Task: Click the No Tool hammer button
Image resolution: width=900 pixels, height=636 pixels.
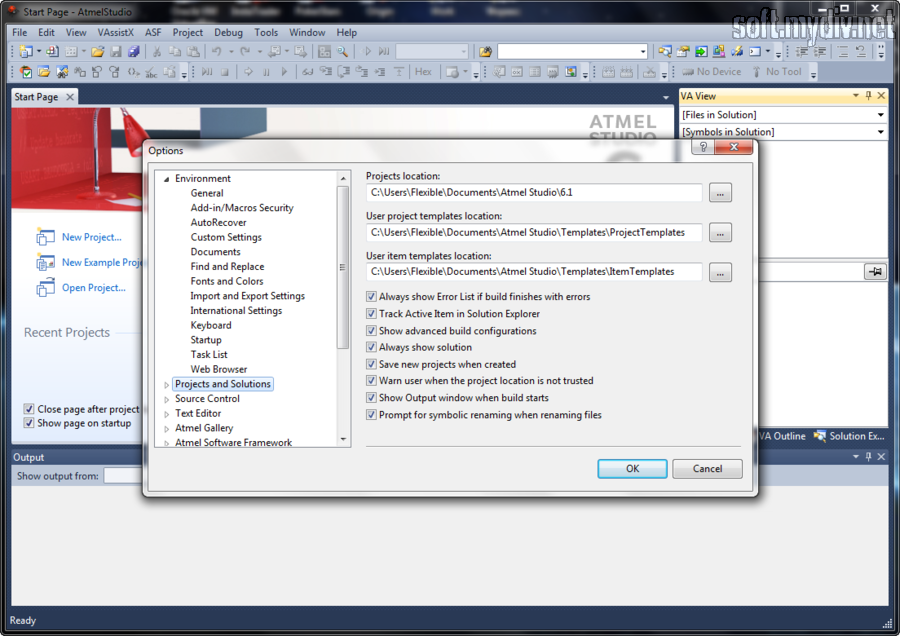Action: [x=776, y=72]
